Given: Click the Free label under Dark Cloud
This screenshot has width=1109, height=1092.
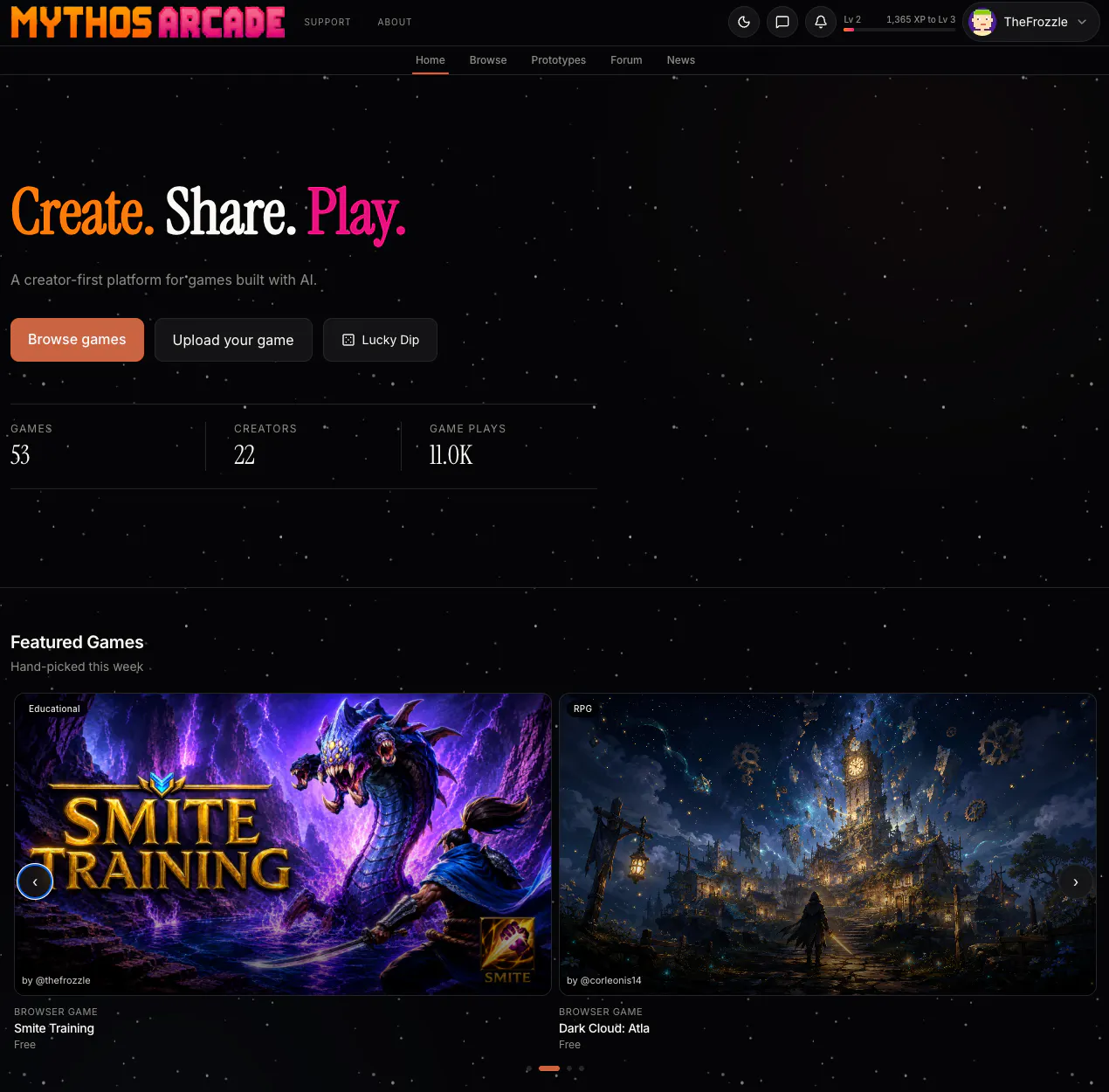Looking at the screenshot, I should coord(569,1045).
